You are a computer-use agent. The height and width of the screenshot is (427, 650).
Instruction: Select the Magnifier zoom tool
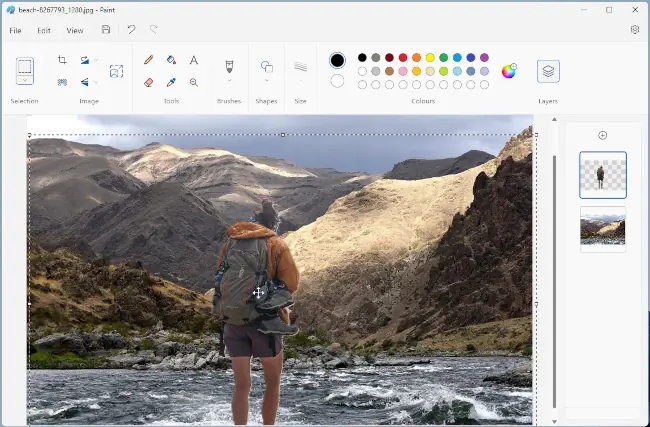[194, 82]
